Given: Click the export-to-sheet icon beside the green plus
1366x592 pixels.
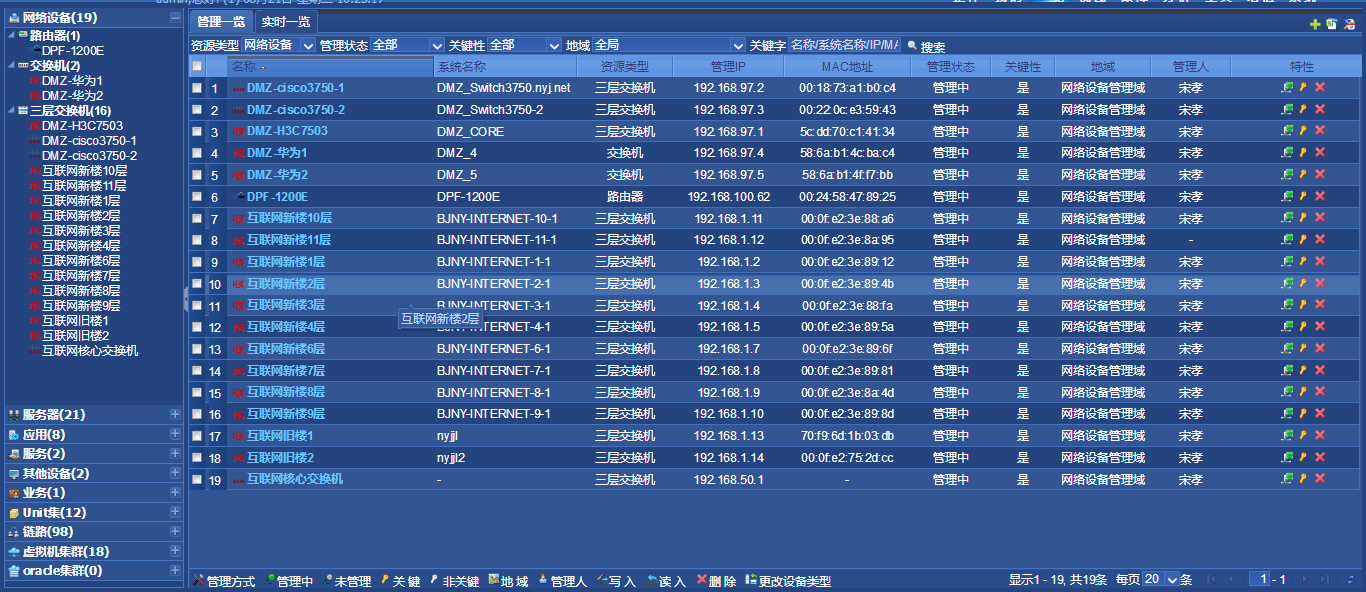Looking at the screenshot, I should click(x=1331, y=24).
